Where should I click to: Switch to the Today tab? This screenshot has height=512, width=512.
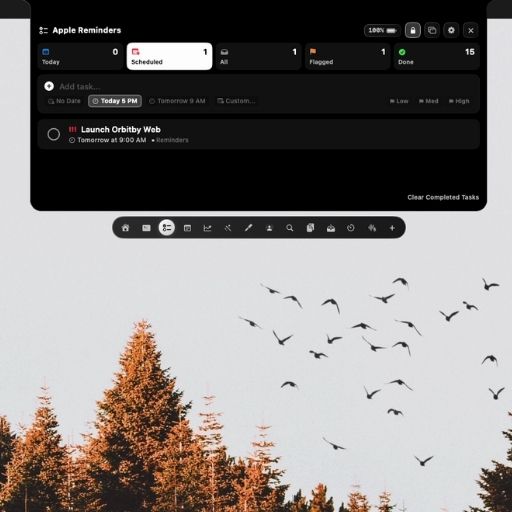tap(80, 56)
